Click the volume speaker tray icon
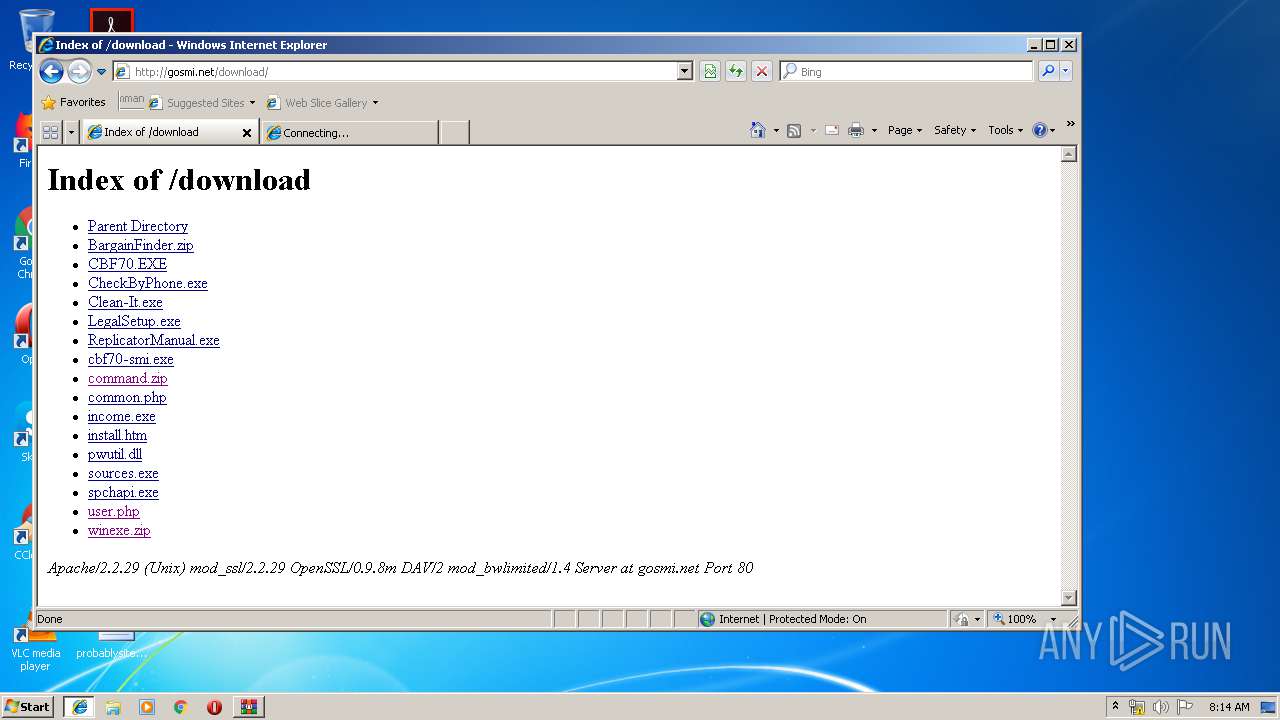This screenshot has height=720, width=1280. [1161, 707]
